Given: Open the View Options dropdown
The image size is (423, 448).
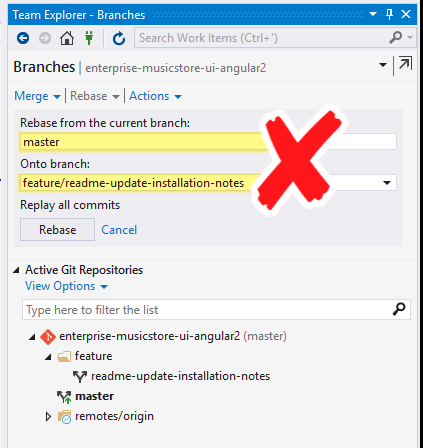Looking at the screenshot, I should [x=66, y=286].
